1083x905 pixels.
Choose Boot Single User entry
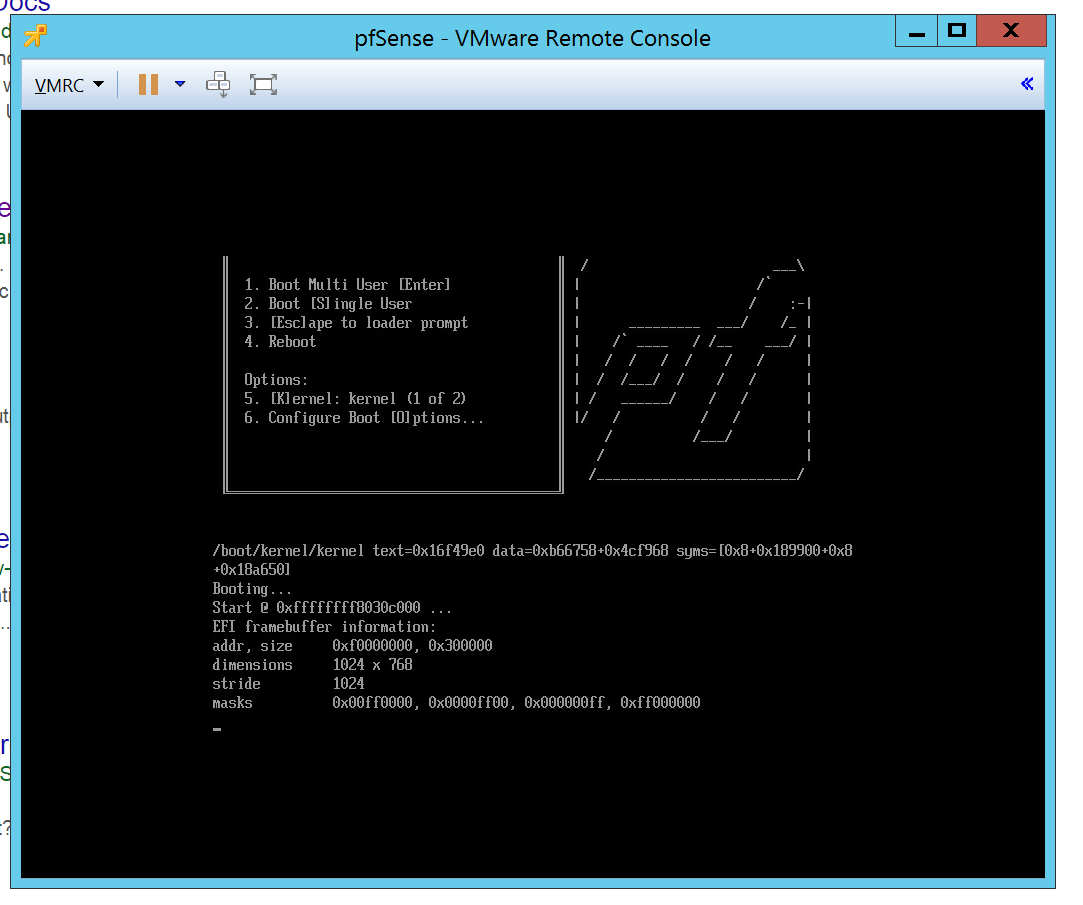[x=328, y=303]
